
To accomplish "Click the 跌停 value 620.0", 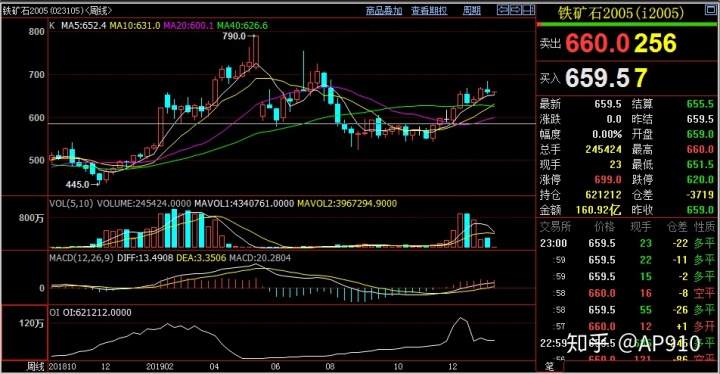I will tap(700, 179).
